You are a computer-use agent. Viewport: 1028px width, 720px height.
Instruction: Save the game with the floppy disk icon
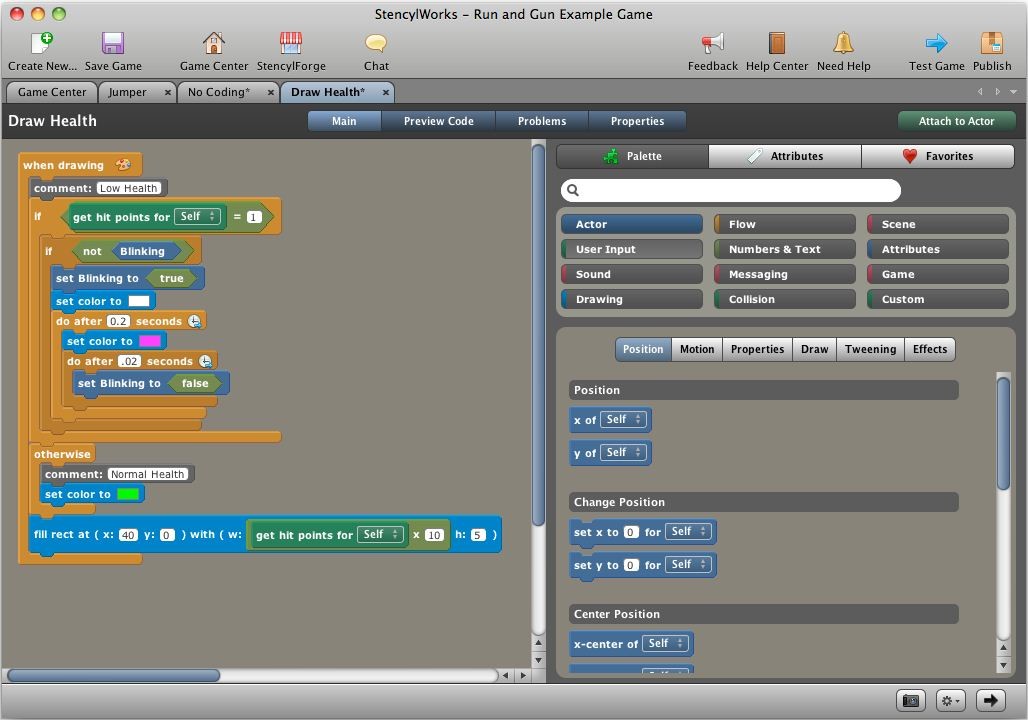(113, 43)
